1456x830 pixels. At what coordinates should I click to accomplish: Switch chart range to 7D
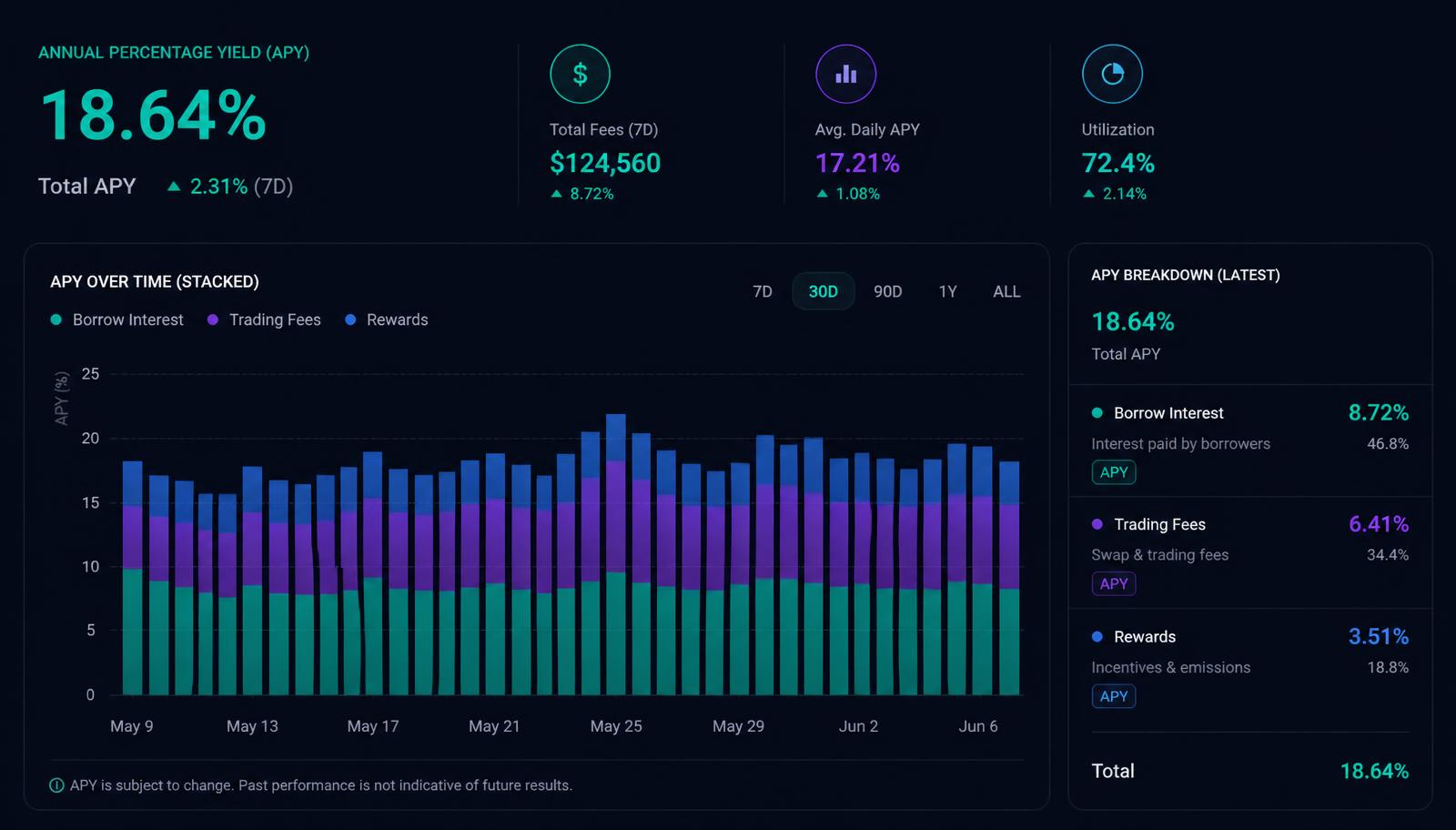pos(763,291)
